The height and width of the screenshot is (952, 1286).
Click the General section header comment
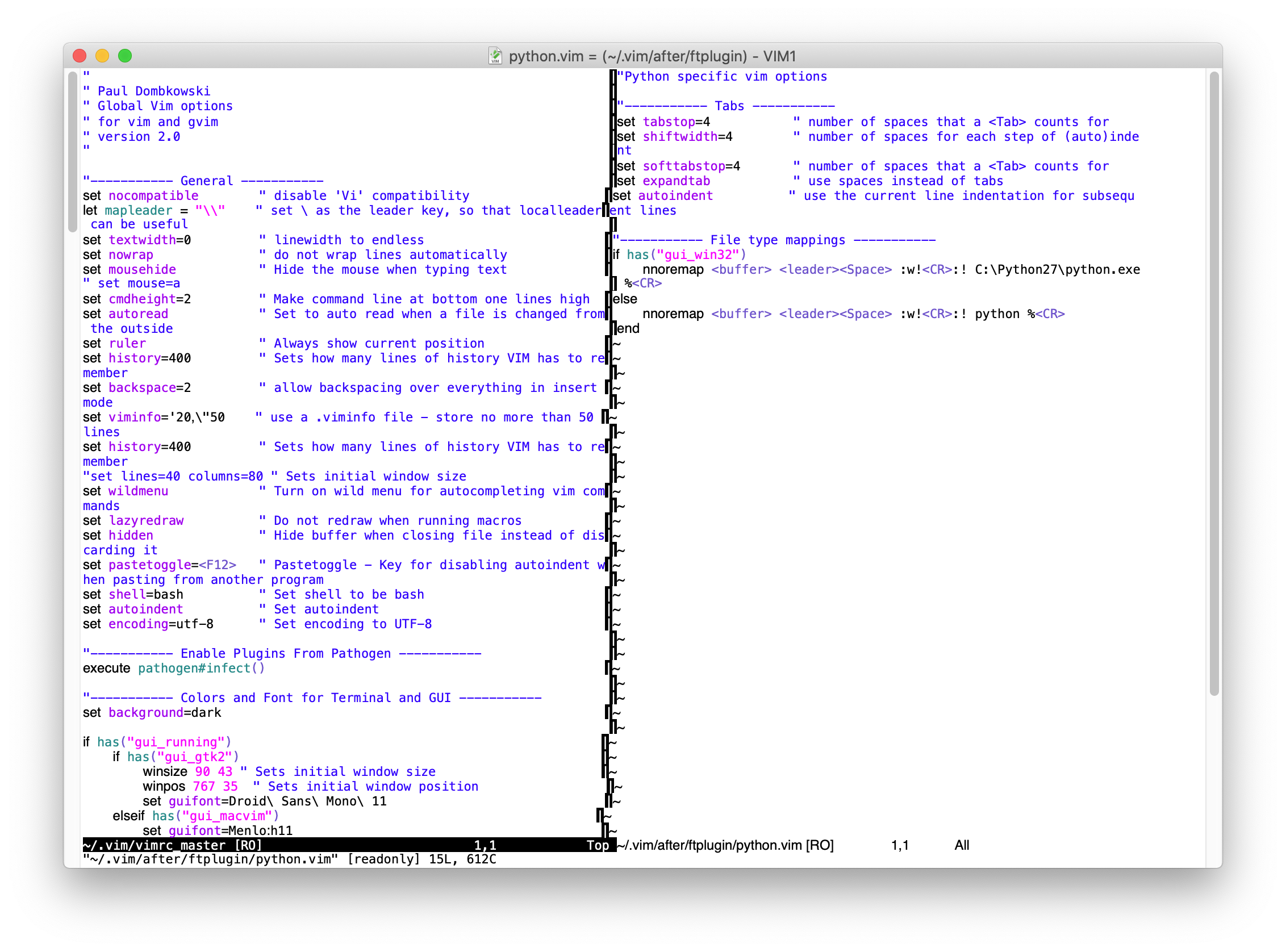coord(203,181)
